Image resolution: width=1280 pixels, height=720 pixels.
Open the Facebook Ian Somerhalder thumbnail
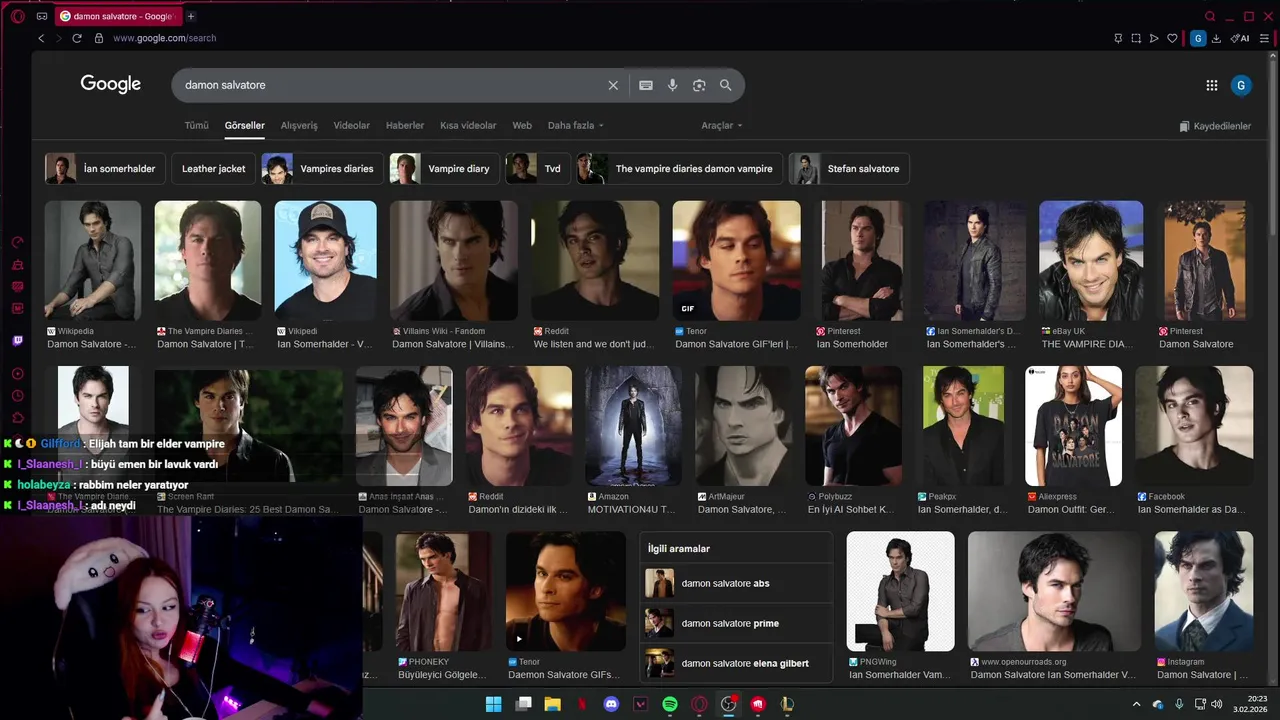tap(1194, 426)
